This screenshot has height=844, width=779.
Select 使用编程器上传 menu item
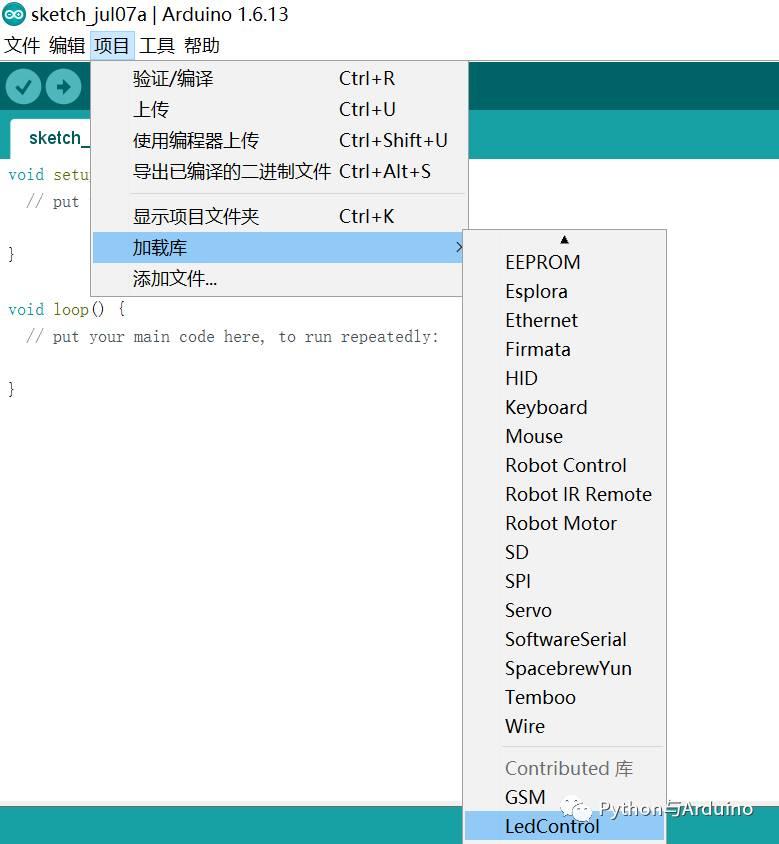click(x=277, y=140)
